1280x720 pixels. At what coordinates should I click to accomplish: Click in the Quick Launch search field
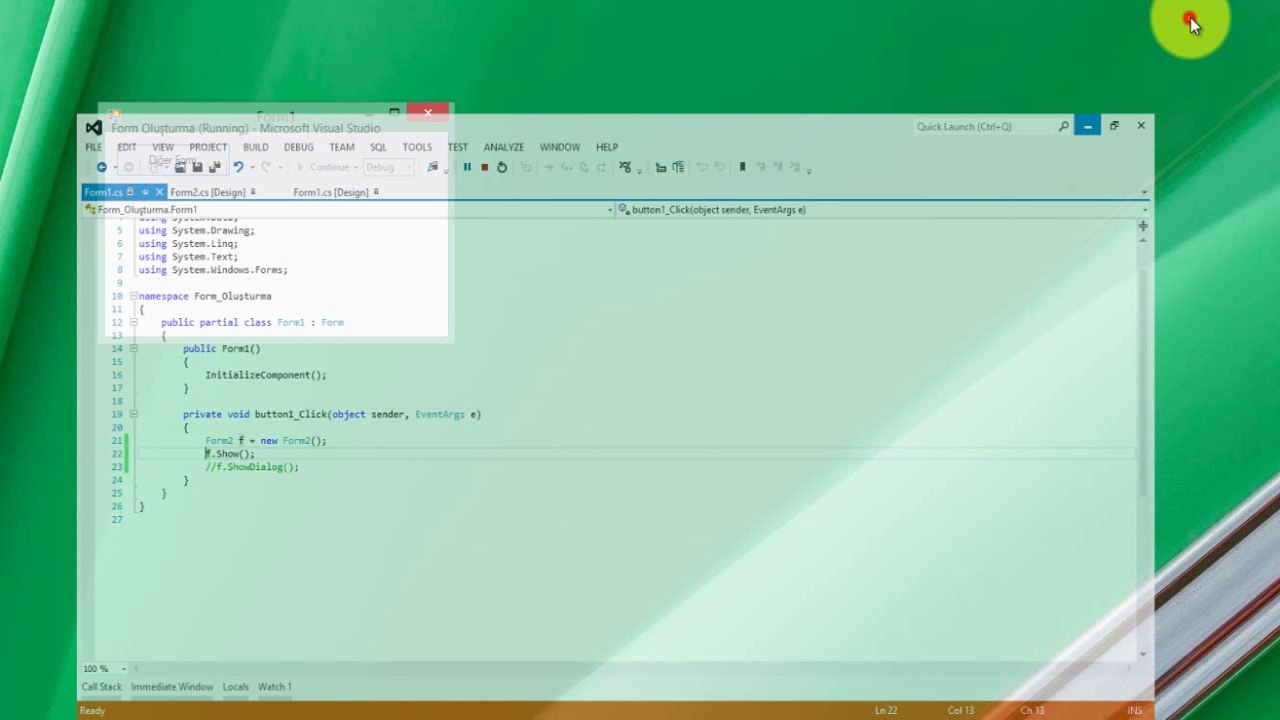(x=984, y=126)
